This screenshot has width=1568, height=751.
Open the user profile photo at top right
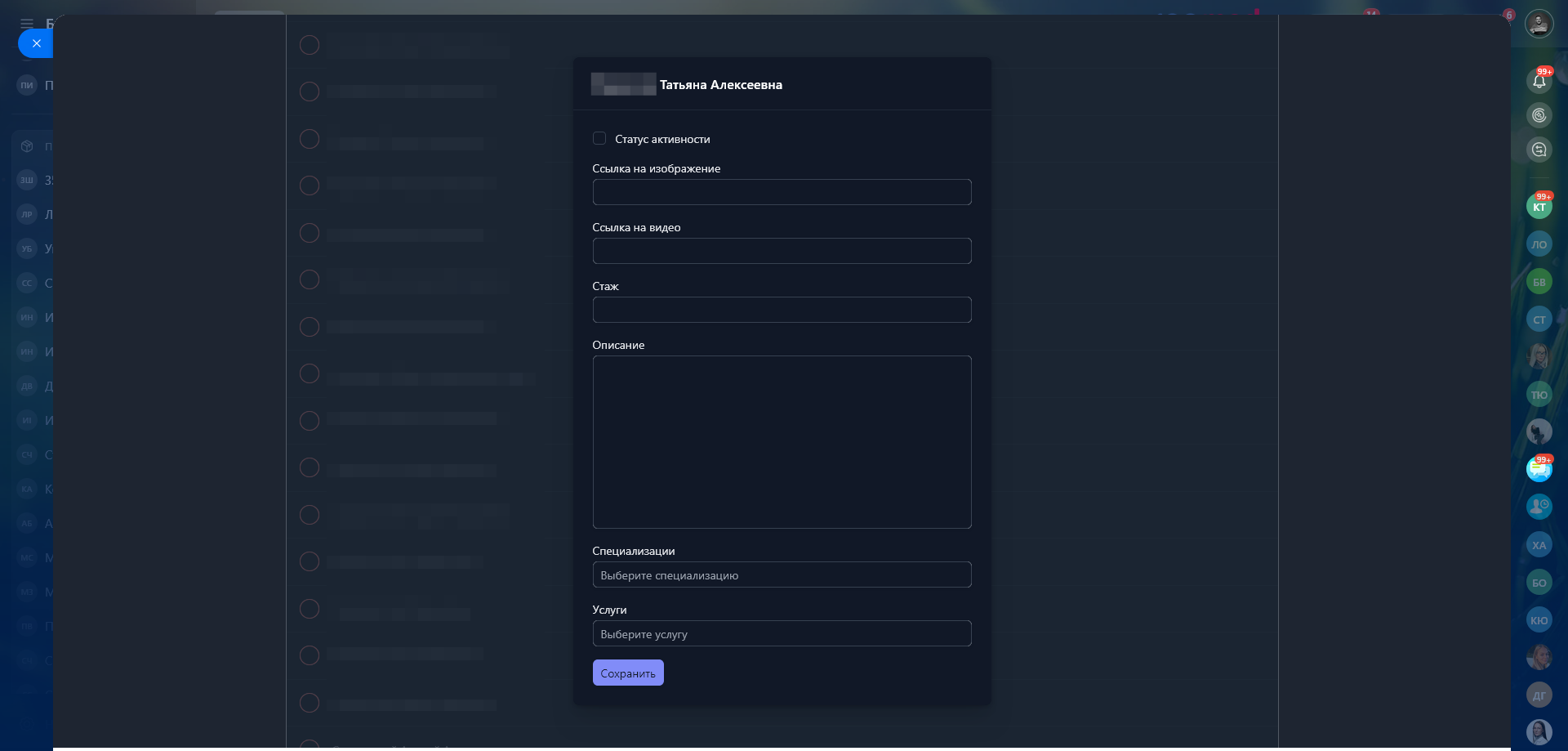(1539, 24)
